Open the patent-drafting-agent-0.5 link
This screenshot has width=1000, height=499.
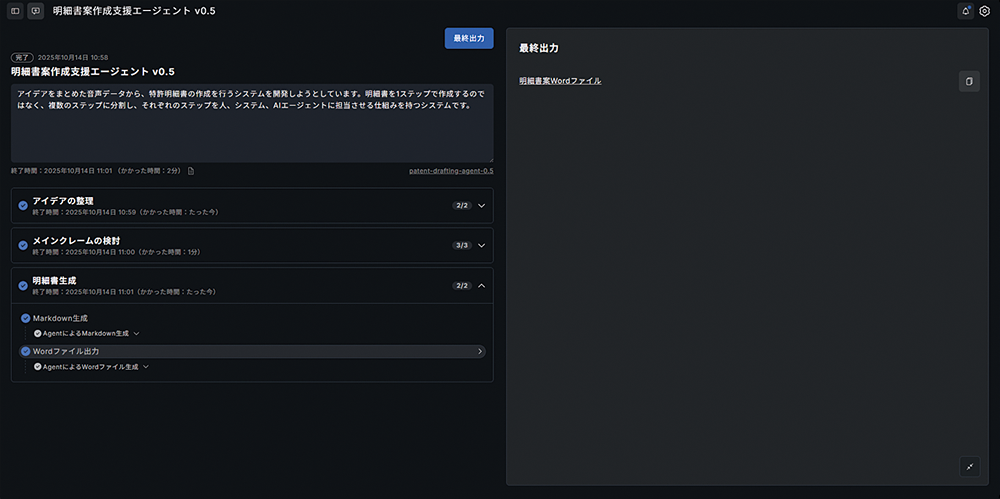click(x=450, y=171)
